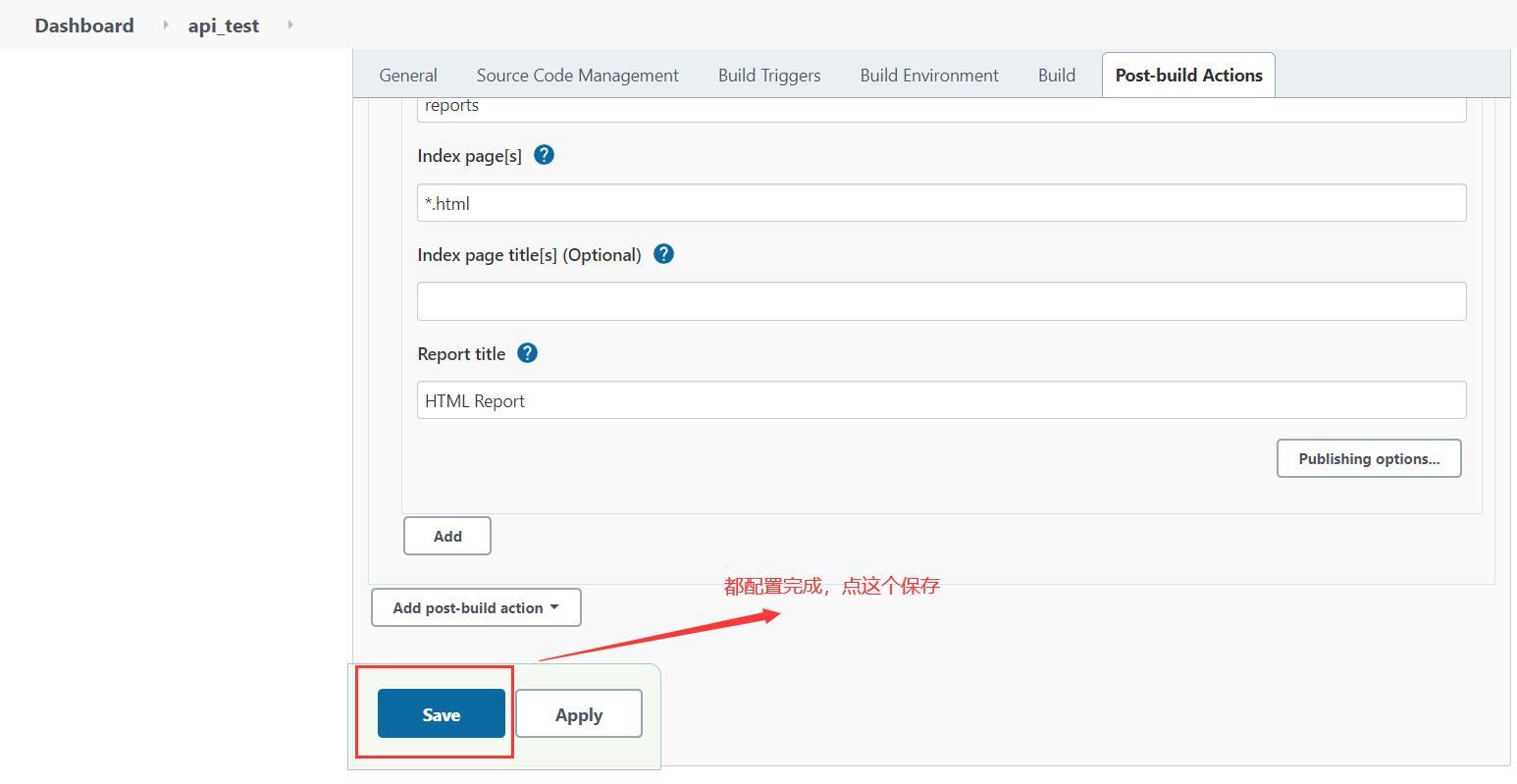Screen dimensions: 1517x784
Task: Click the Apply button
Action: pos(579,714)
